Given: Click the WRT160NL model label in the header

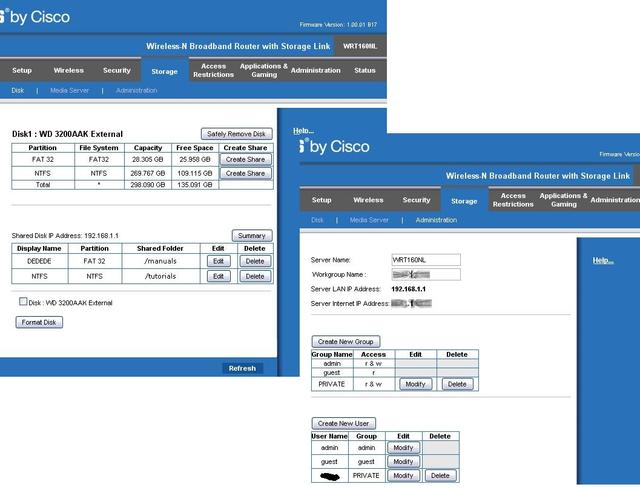Looking at the screenshot, I should tap(360, 47).
